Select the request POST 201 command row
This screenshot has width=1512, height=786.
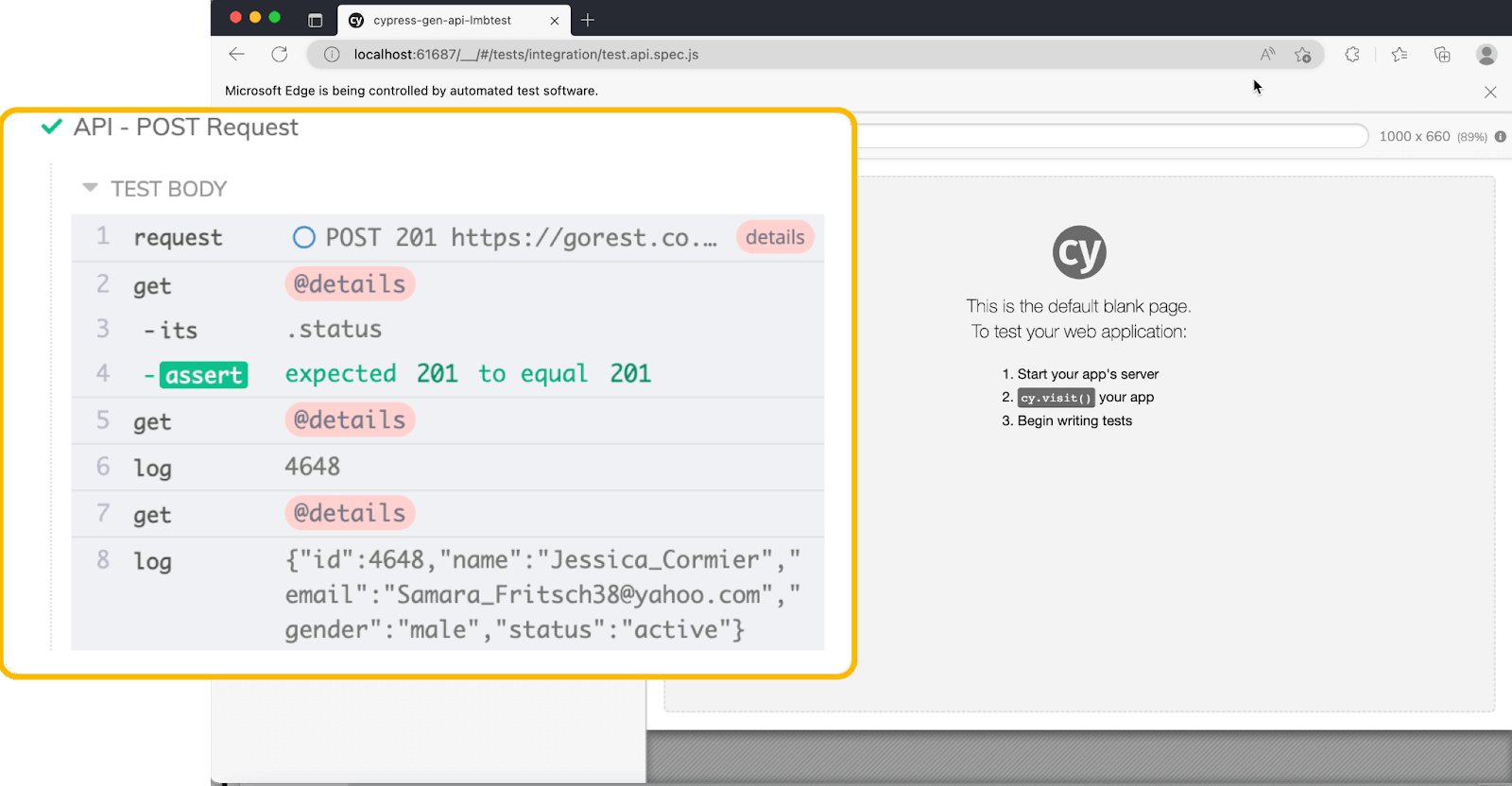pyautogui.click(x=448, y=237)
